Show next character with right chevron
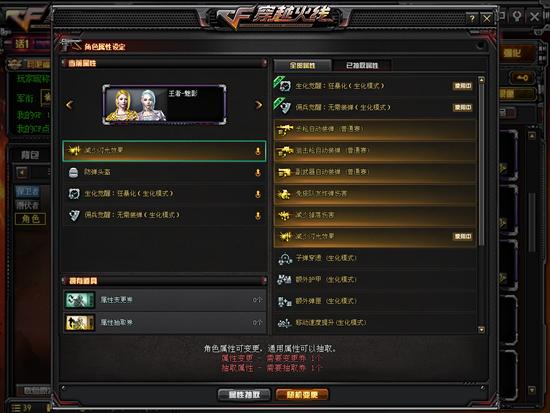 259,105
